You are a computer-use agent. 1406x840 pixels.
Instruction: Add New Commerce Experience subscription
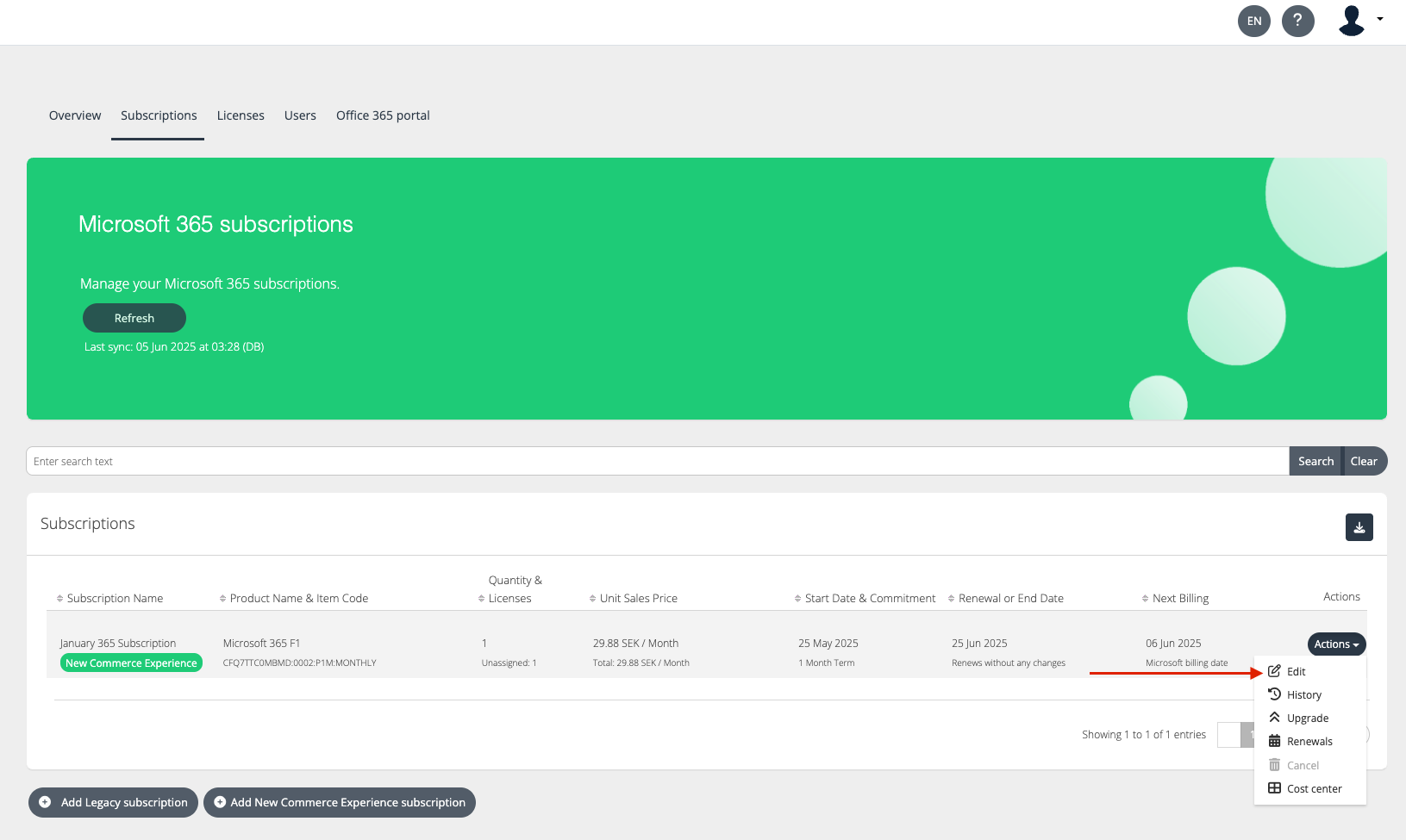tap(340, 802)
